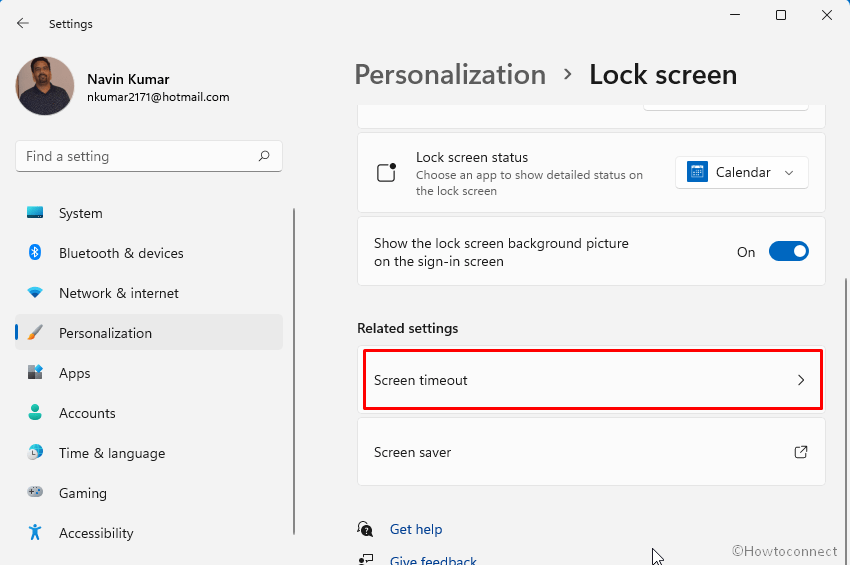Click the search magnifier icon

coord(264,156)
